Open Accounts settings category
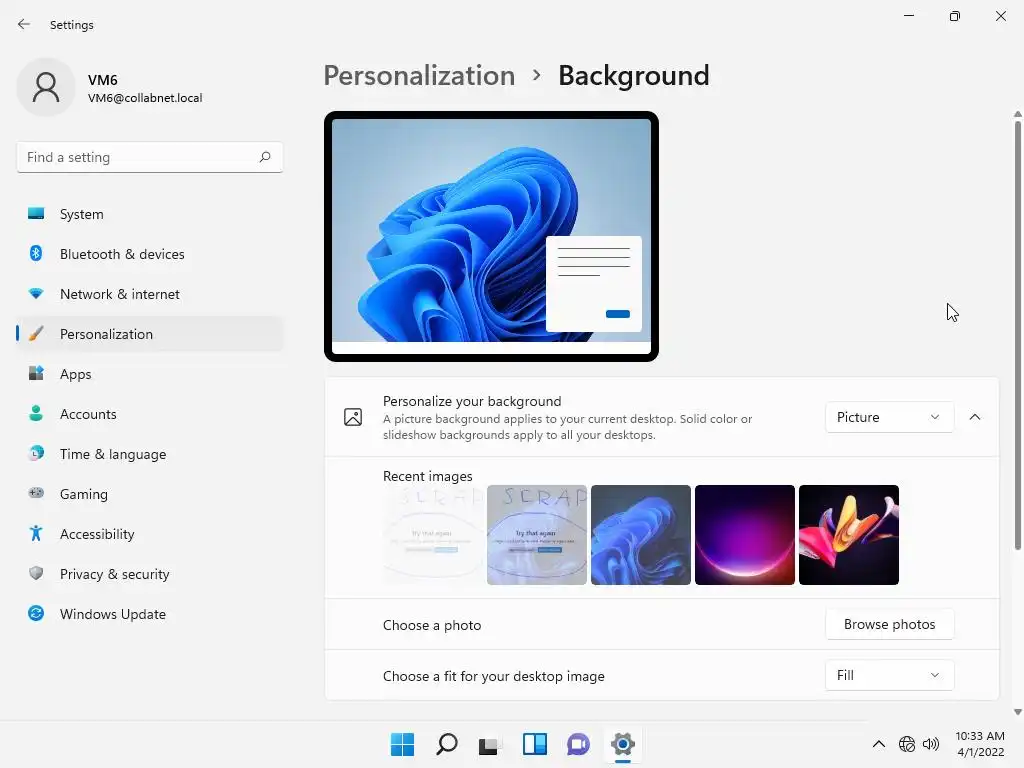 click(x=150, y=414)
